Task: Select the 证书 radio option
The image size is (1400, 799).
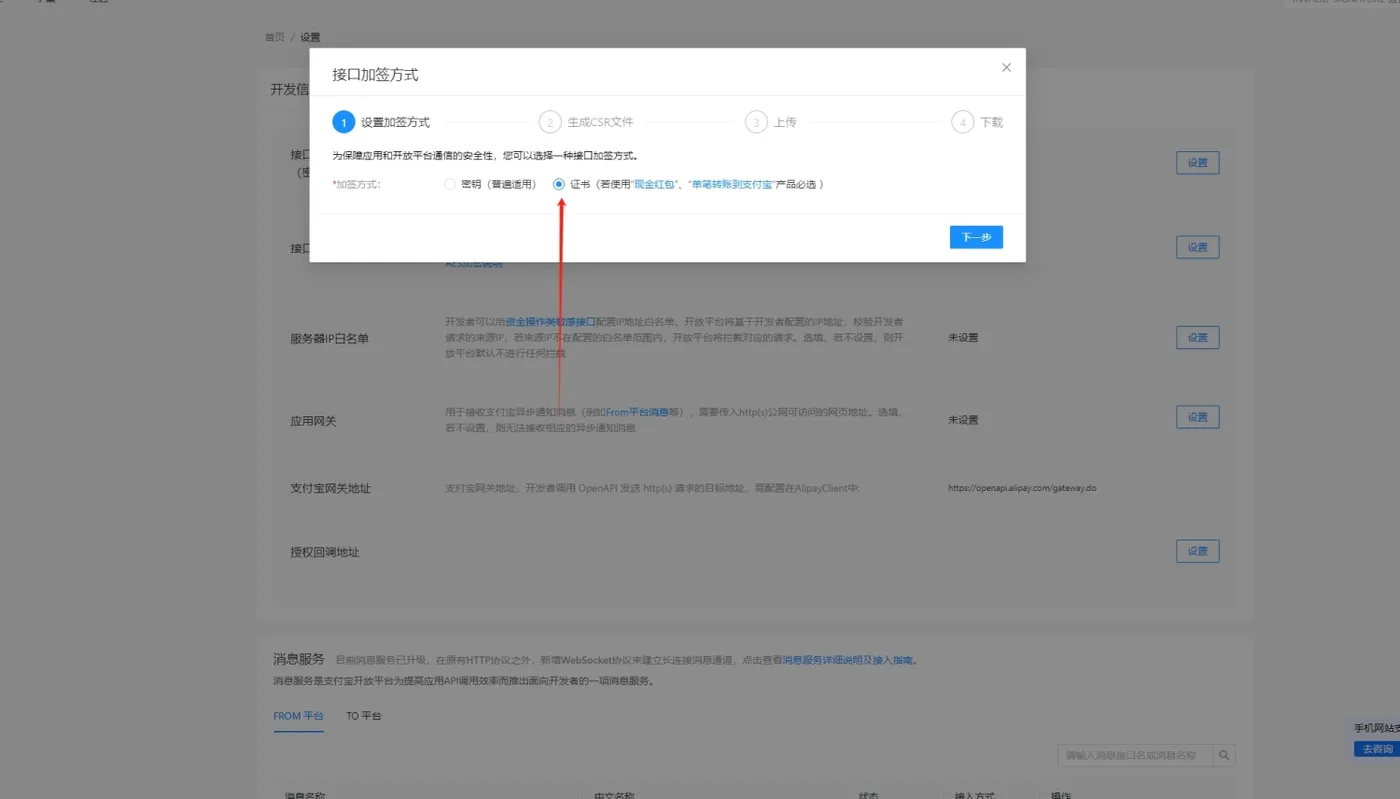Action: pos(559,185)
